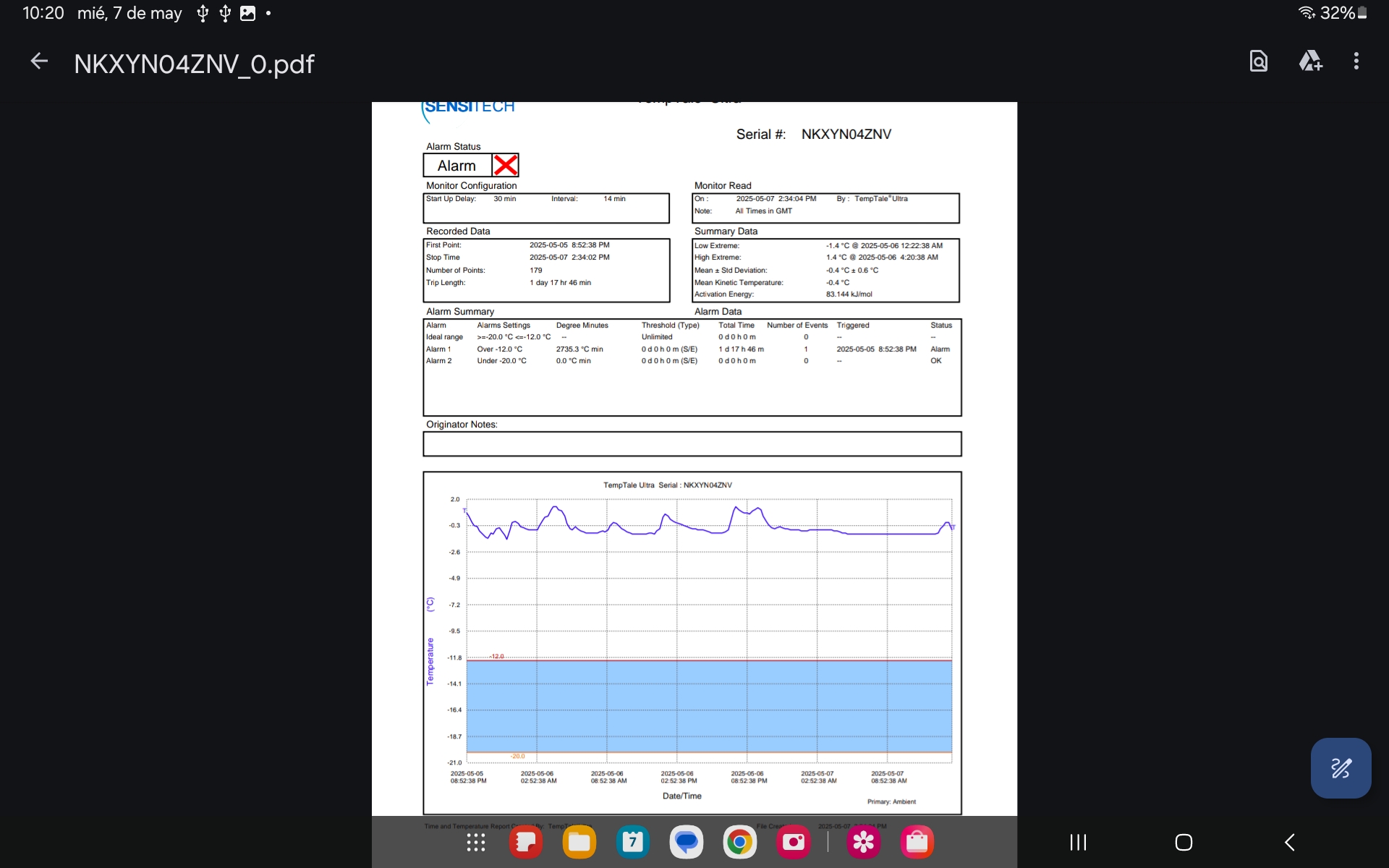Tap Alarm 1 total time 1 d 17 h 46 m
This screenshot has height=868, width=1389.
(741, 349)
